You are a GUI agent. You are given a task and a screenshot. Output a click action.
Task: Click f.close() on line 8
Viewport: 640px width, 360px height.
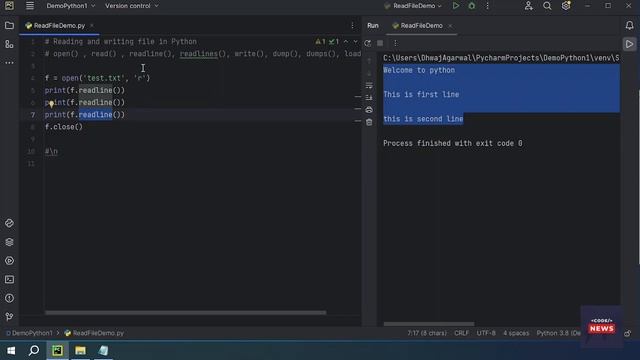coord(64,127)
